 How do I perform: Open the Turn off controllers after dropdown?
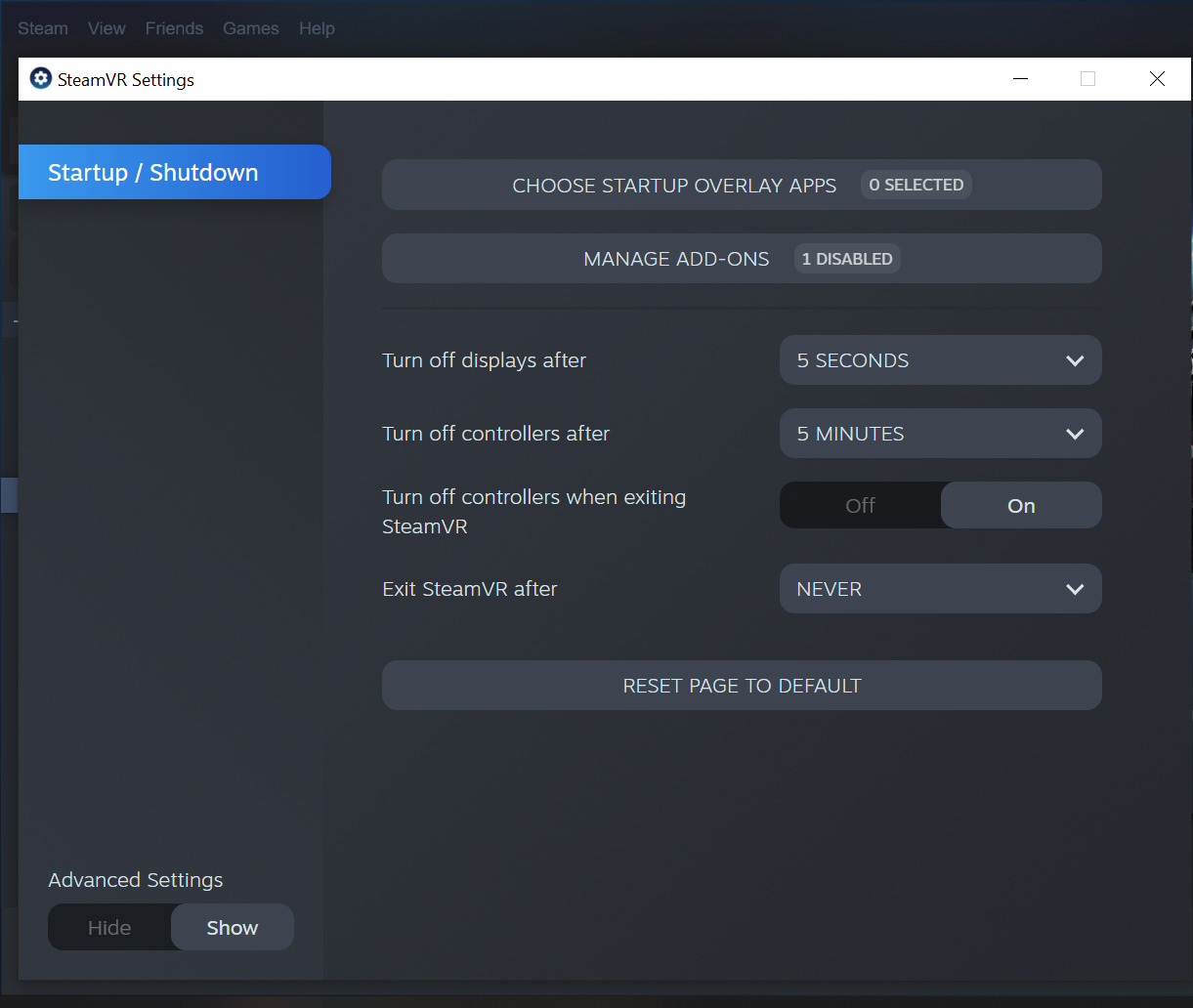[940, 434]
